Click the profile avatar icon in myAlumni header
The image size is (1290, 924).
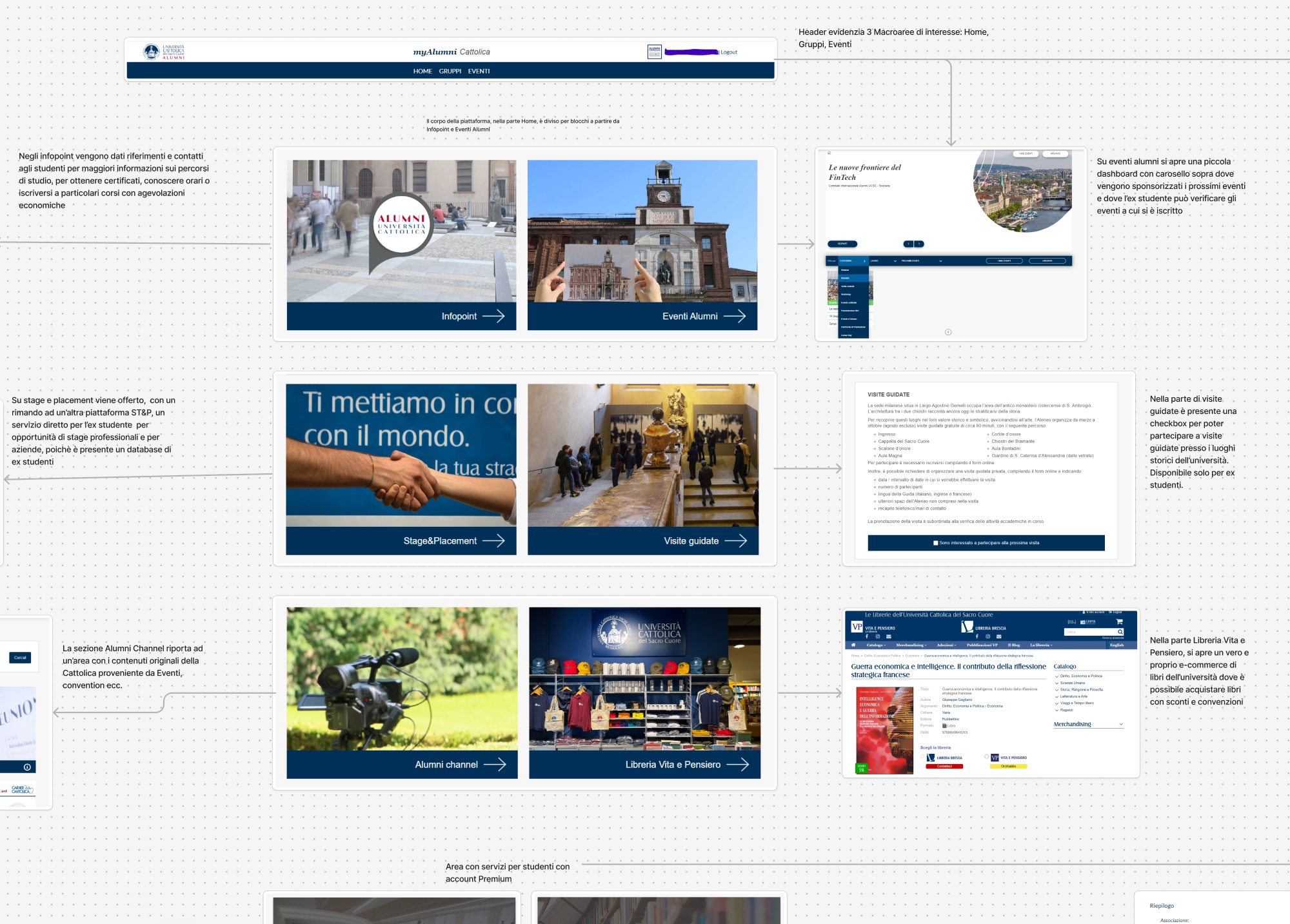(x=654, y=52)
